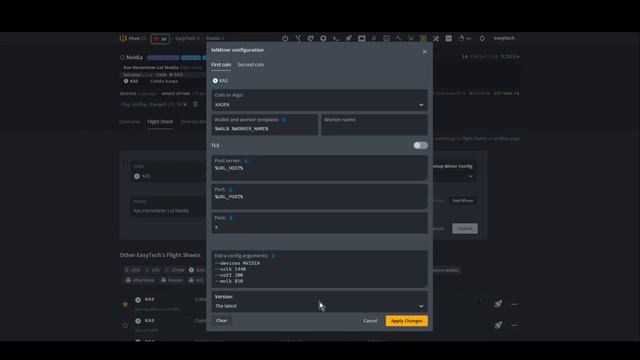Click the hash symbol icon in top toolbar
This screenshot has height=360, width=640.
pos(373,38)
